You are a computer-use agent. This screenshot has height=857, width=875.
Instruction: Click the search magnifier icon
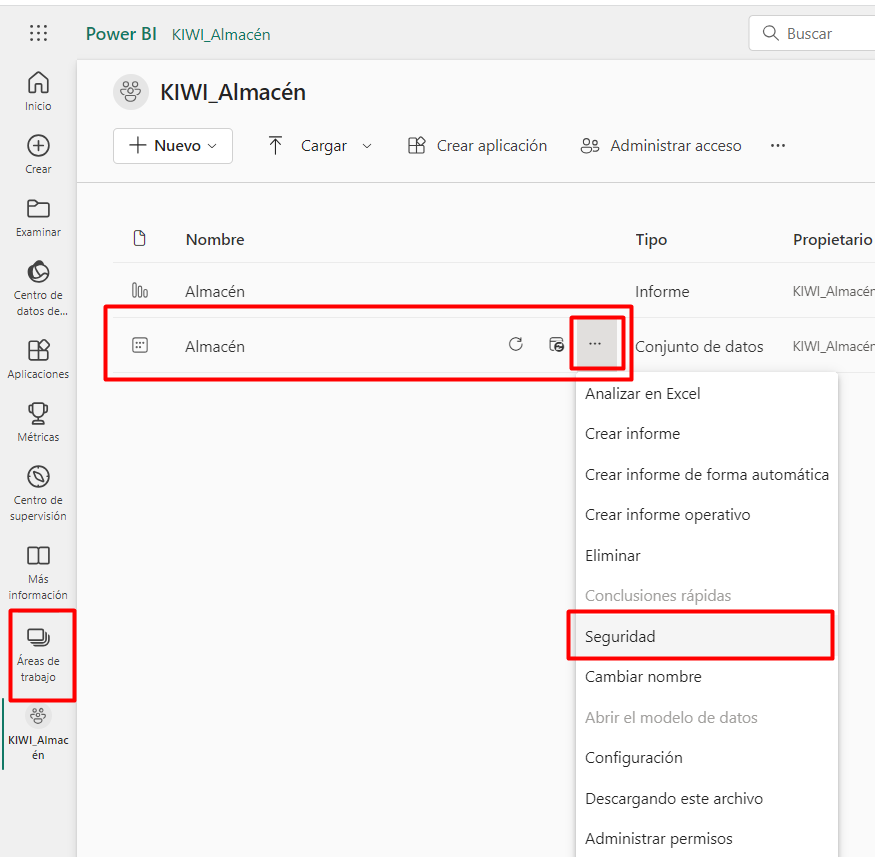click(770, 33)
